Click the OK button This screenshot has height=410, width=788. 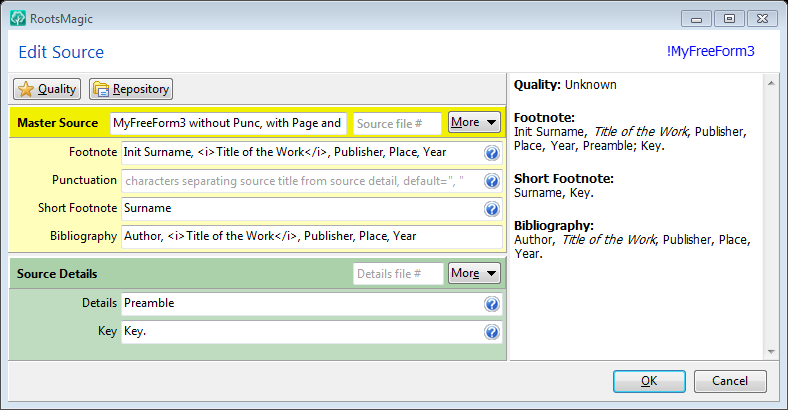coord(649,381)
